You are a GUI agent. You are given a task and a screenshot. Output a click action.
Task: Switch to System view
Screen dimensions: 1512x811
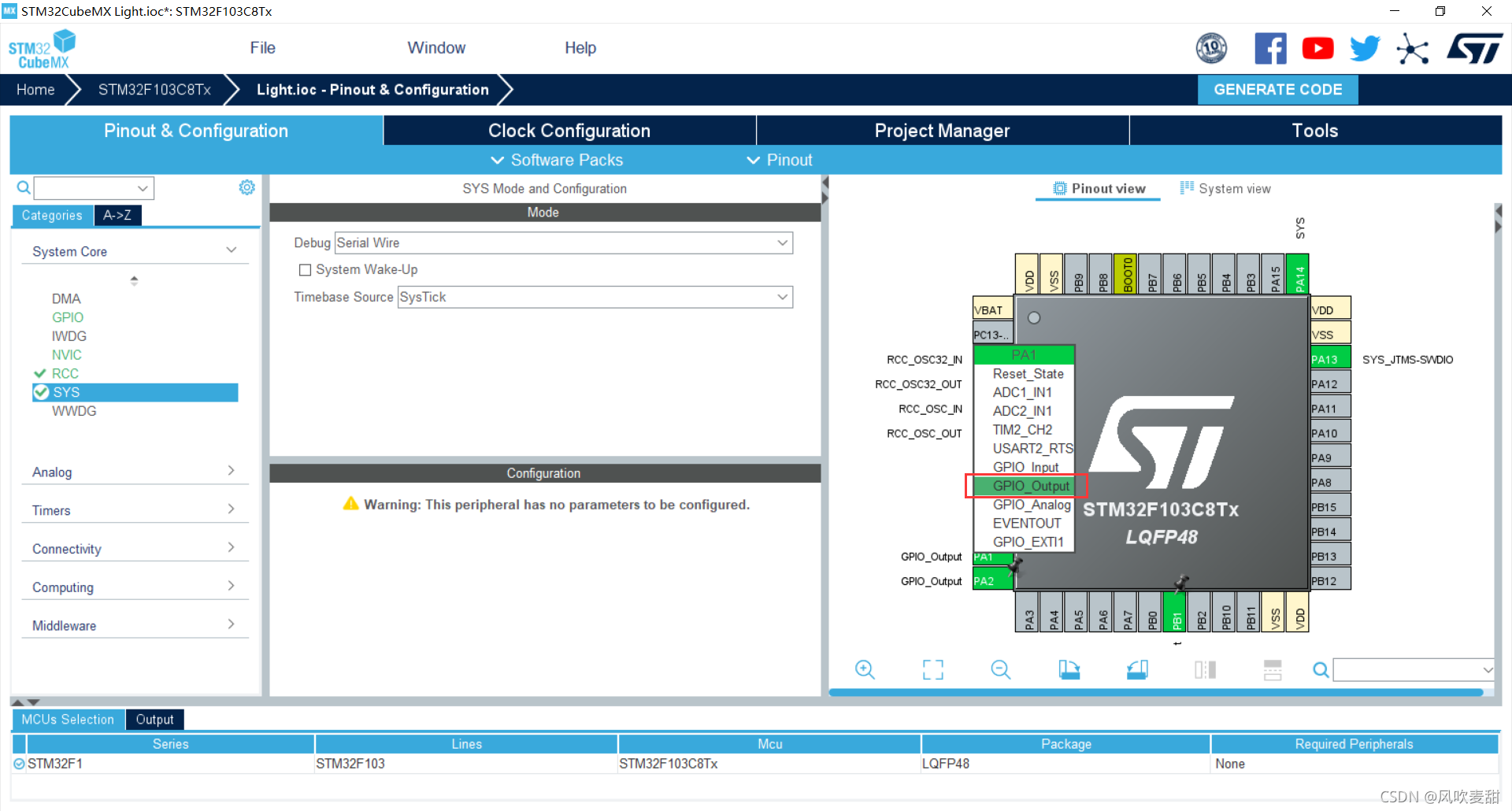(x=1225, y=188)
